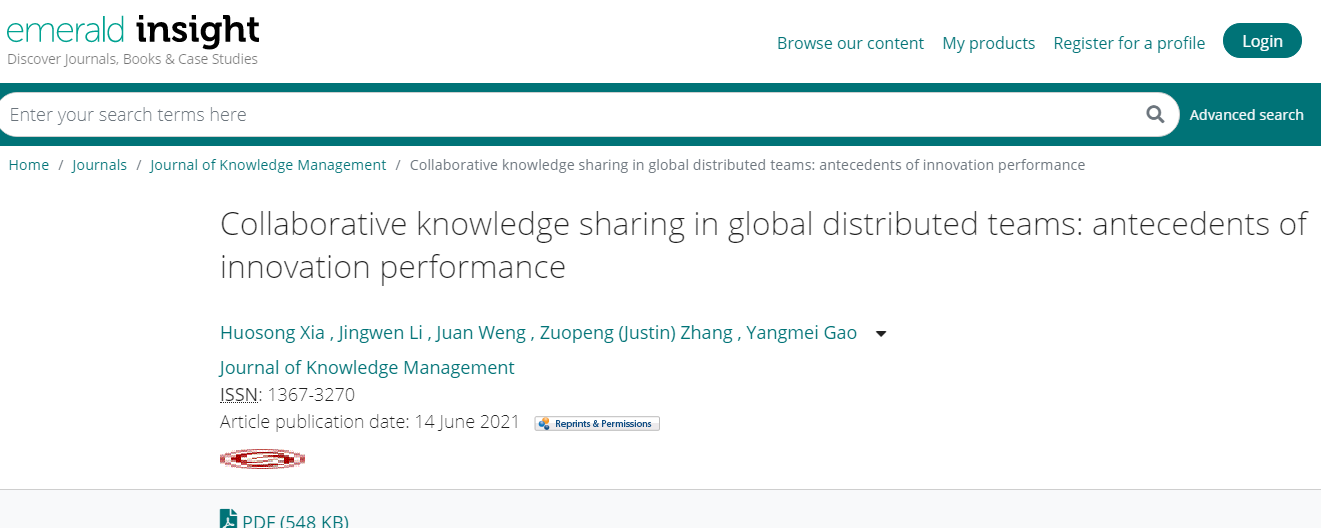Click the red badge below publication date
The height and width of the screenshot is (528, 1321).
(x=262, y=459)
